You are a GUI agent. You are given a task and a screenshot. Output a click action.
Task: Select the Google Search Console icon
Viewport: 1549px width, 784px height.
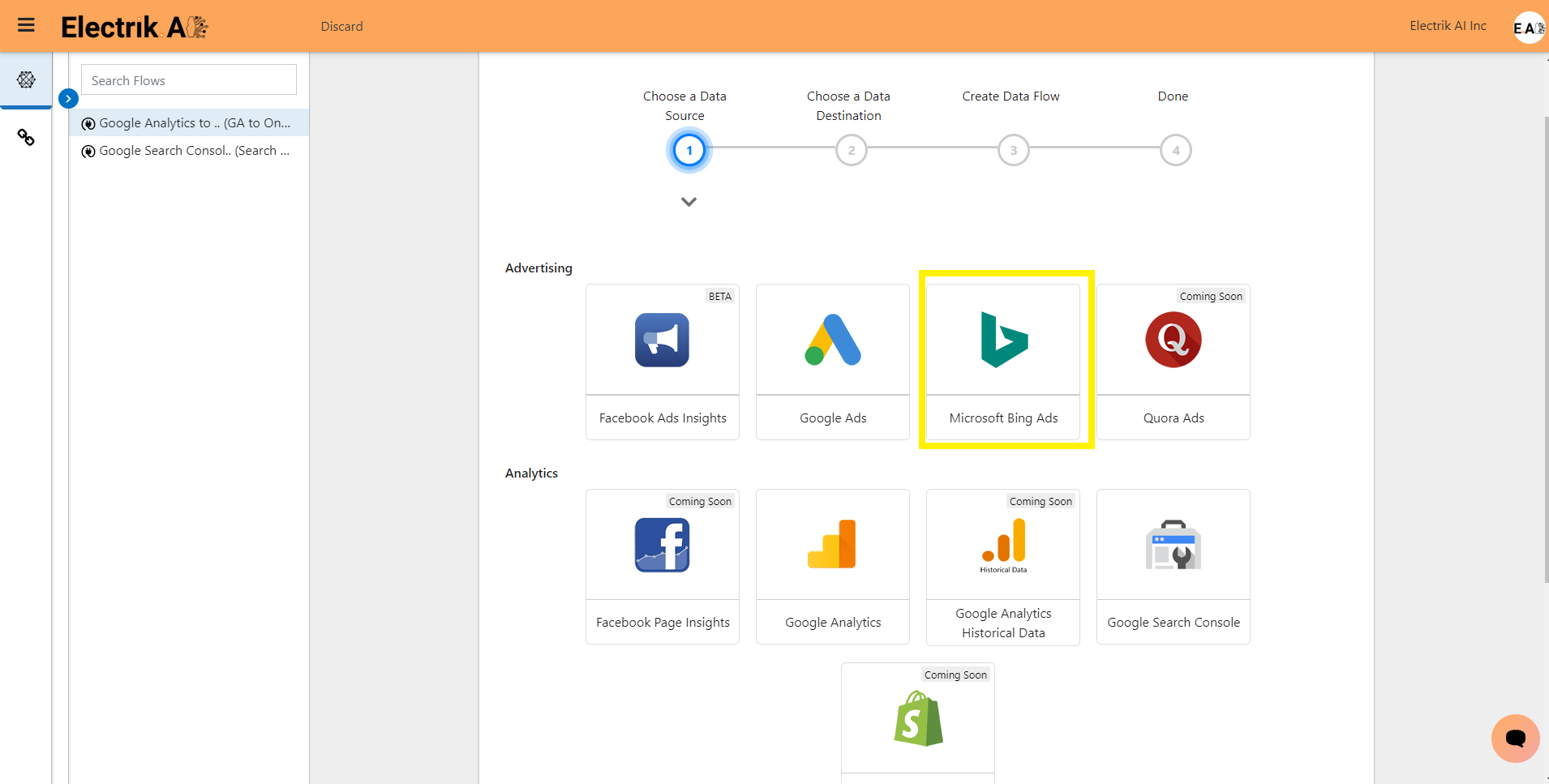1174,545
